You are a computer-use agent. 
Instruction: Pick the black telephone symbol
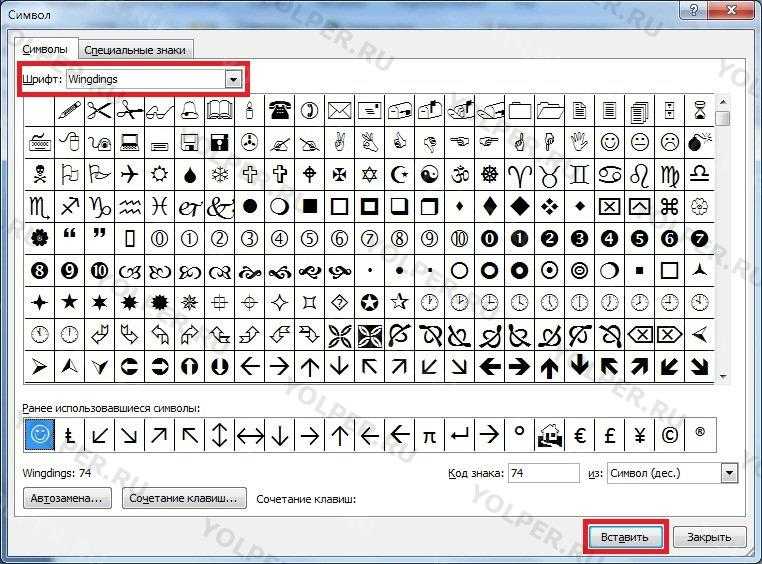tap(279, 110)
